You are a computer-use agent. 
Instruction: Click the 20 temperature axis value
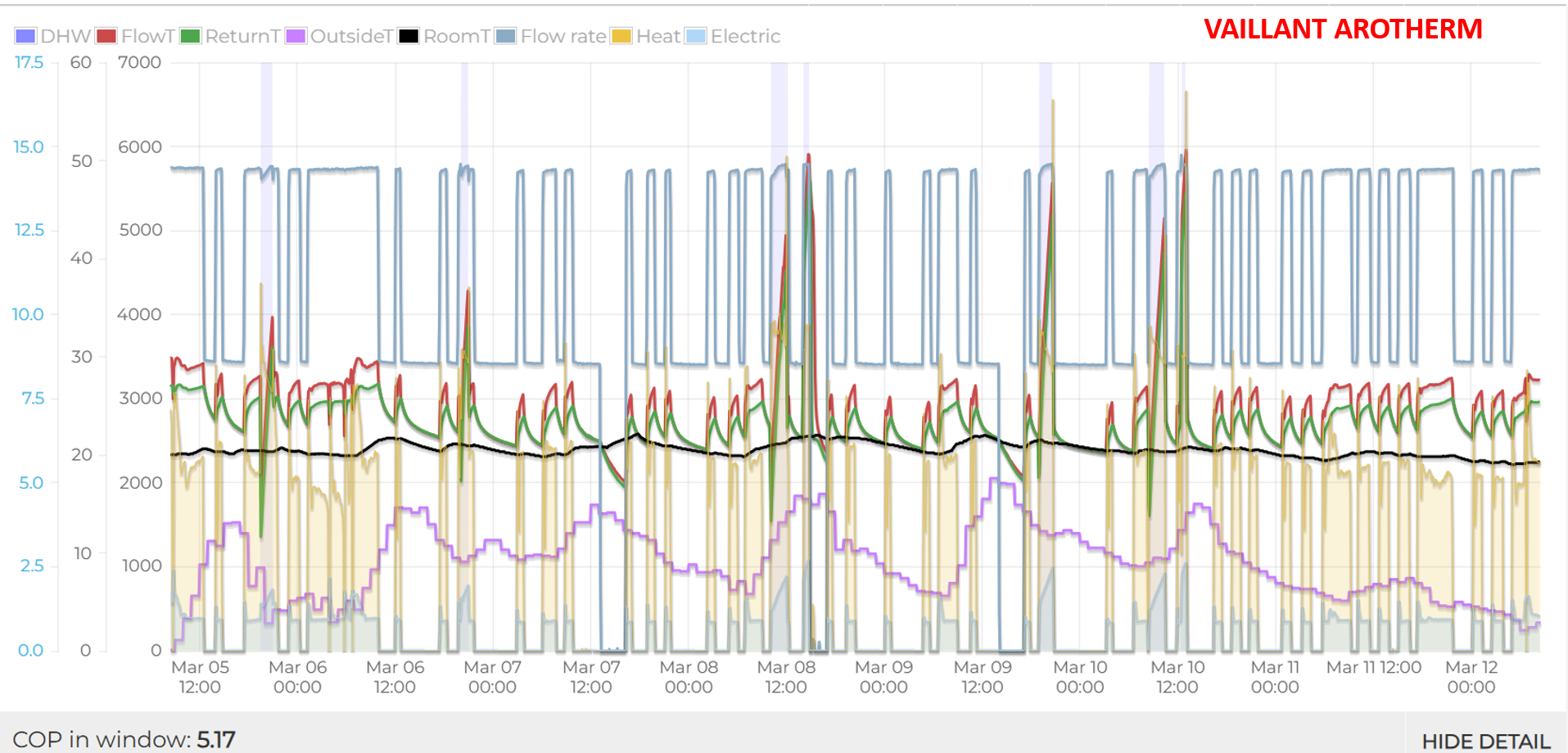tap(82, 454)
